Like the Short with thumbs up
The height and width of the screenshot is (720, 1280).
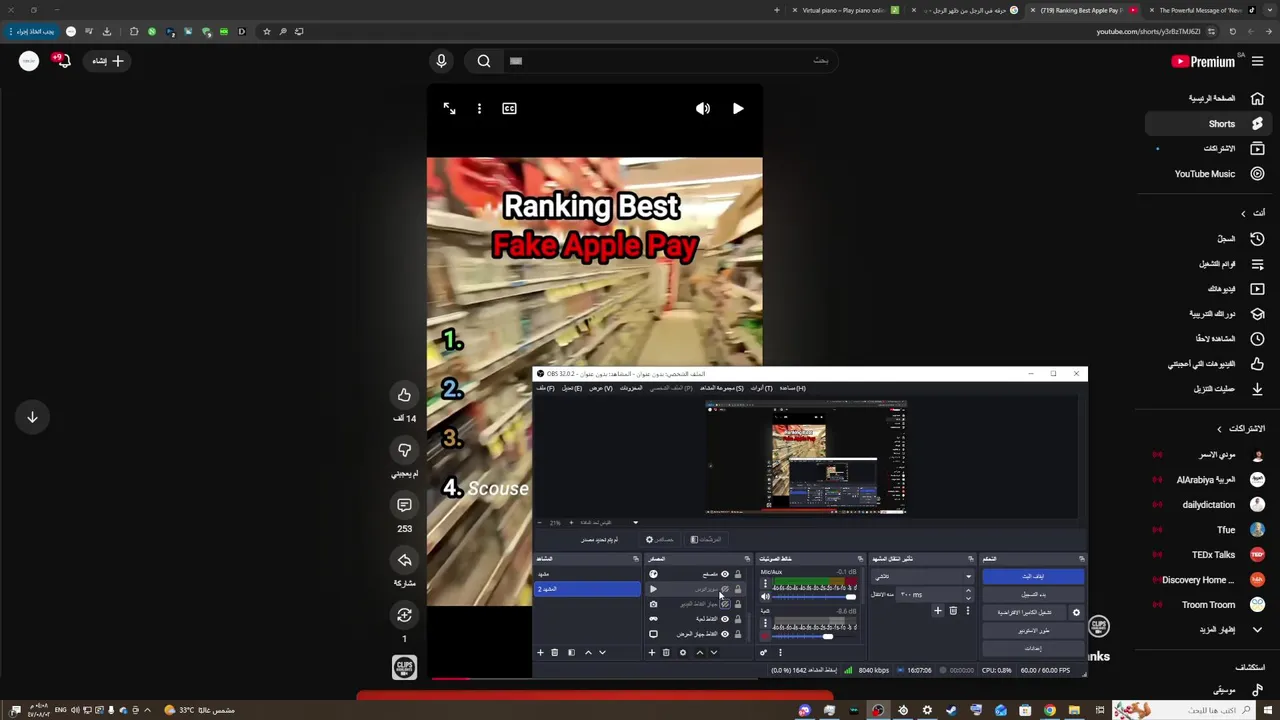click(x=404, y=395)
